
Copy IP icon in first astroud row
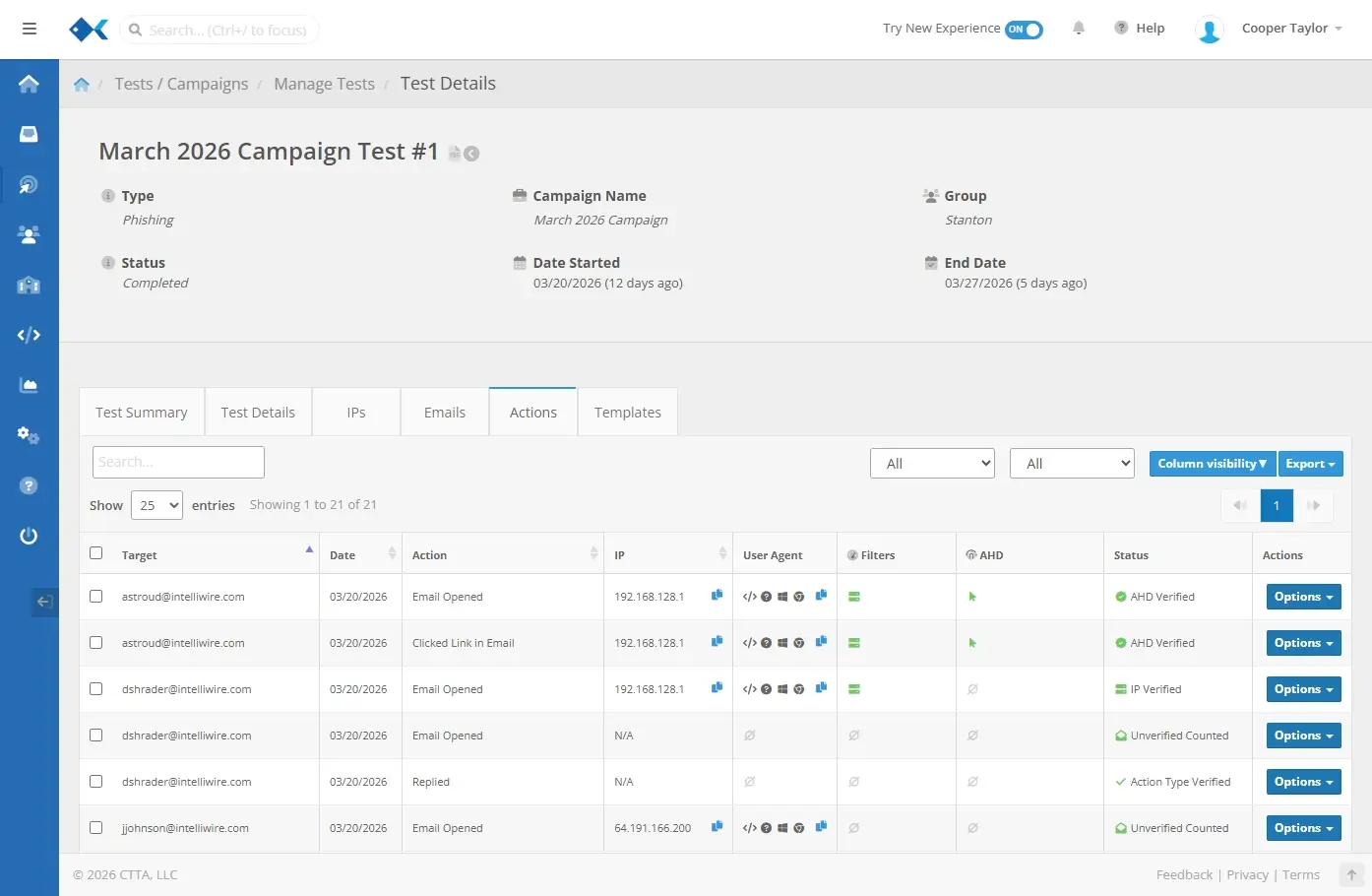(717, 596)
